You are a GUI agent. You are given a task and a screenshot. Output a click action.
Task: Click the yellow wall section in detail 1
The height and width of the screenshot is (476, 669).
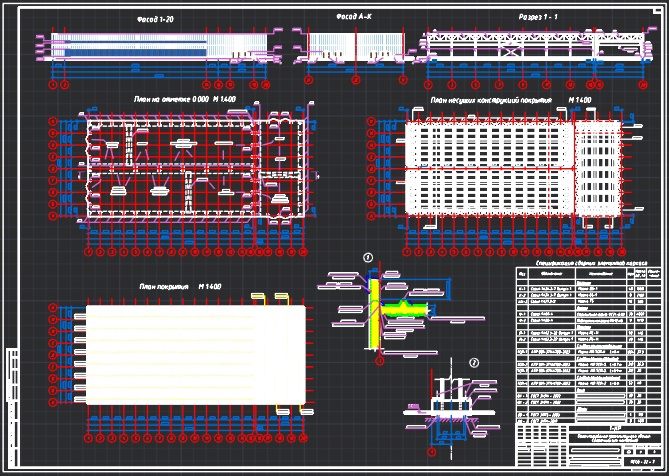coord(375,314)
